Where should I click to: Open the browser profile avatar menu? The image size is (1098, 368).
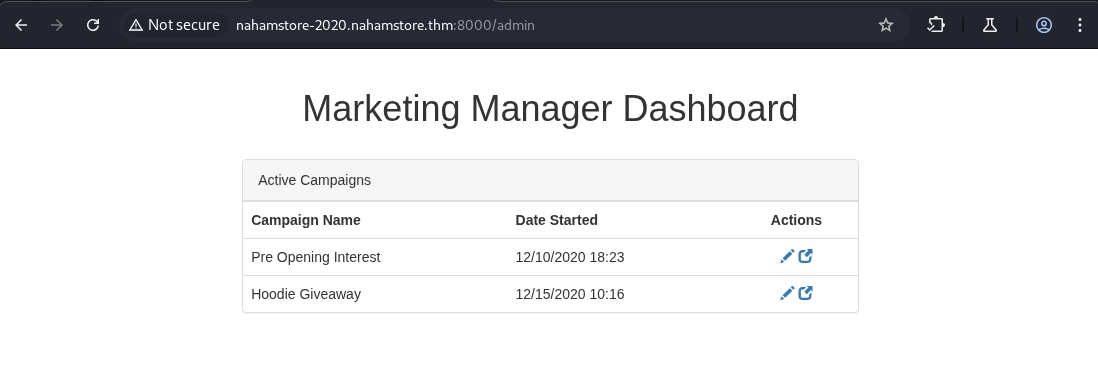(1043, 25)
